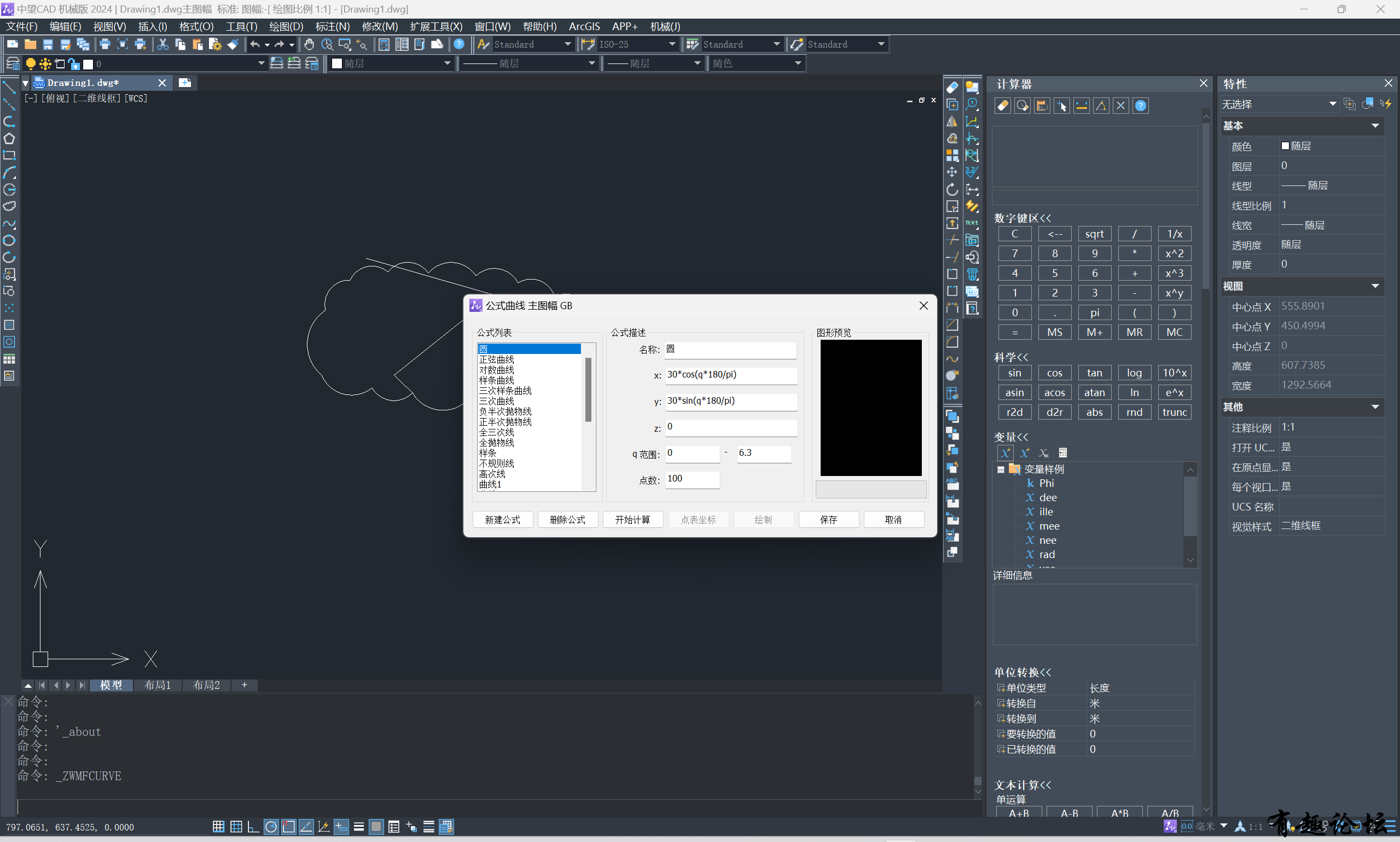This screenshot has width=1400, height=842.
Task: Collapse the 基本 section in Properties
Action: (1375, 126)
